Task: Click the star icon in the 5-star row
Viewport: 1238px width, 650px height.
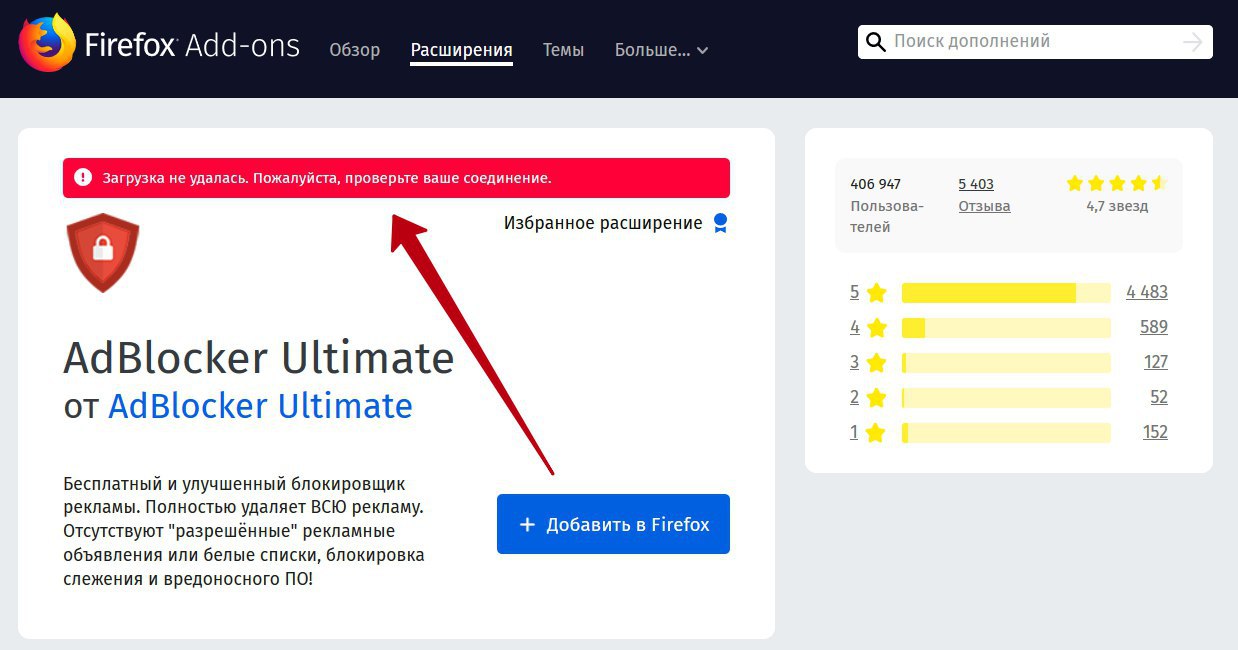Action: tap(877, 293)
